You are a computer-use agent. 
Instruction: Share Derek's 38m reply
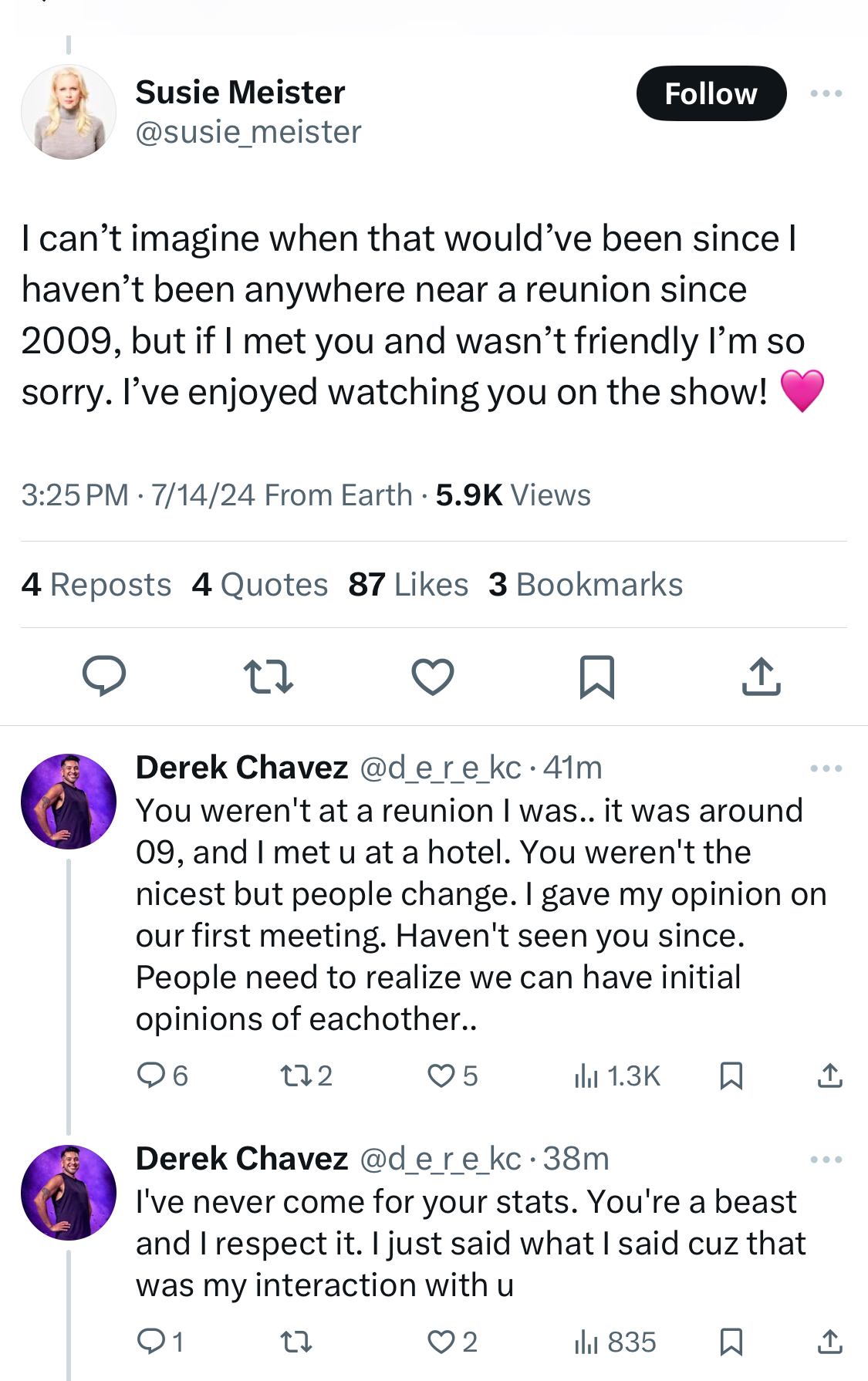[829, 1342]
